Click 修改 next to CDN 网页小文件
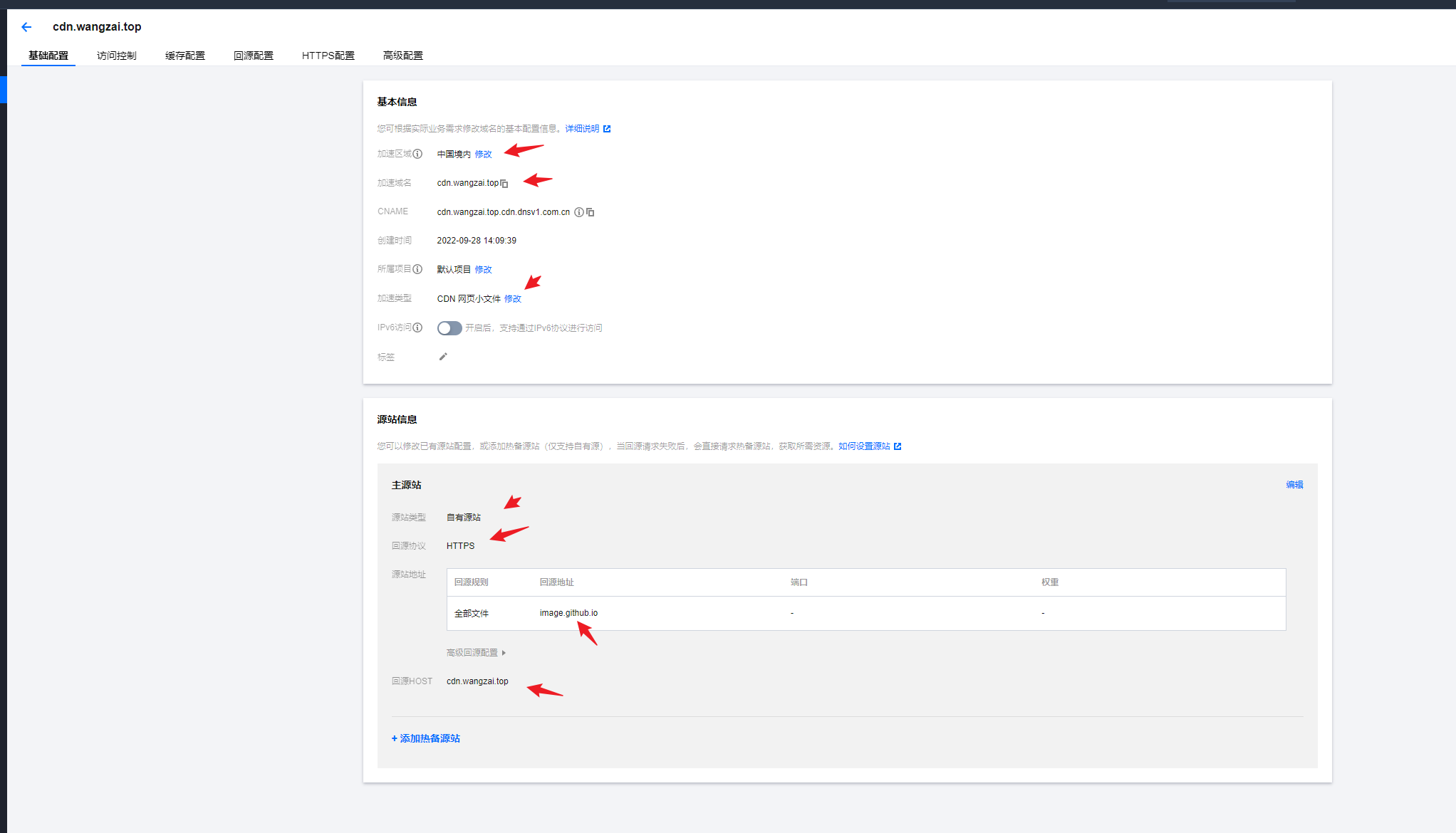This screenshot has height=833, width=1456. pyautogui.click(x=513, y=299)
